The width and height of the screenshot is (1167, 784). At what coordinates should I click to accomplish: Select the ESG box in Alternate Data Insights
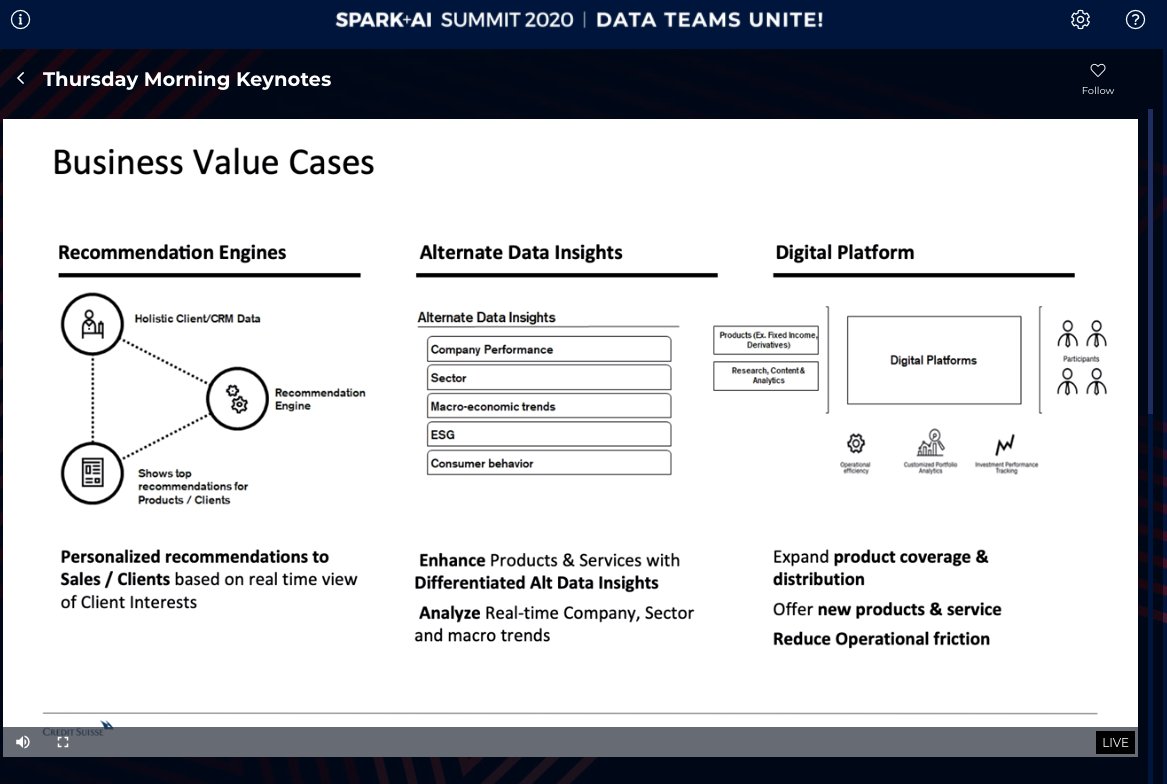coord(549,434)
